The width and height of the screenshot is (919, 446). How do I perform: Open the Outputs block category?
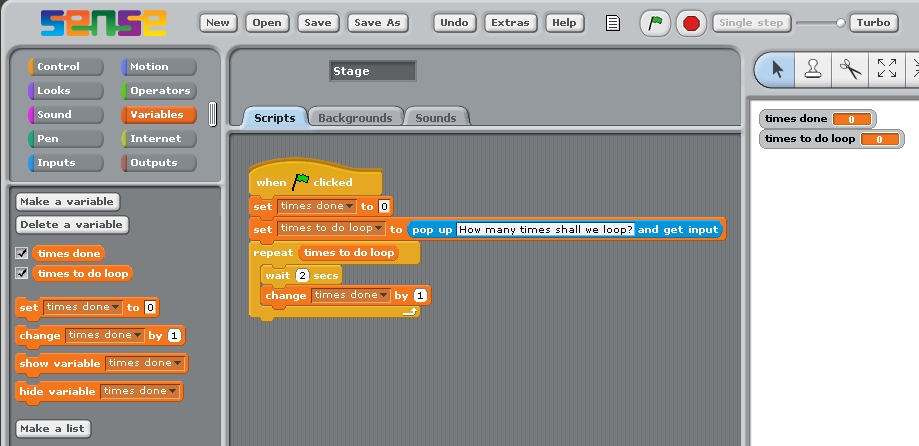(158, 163)
